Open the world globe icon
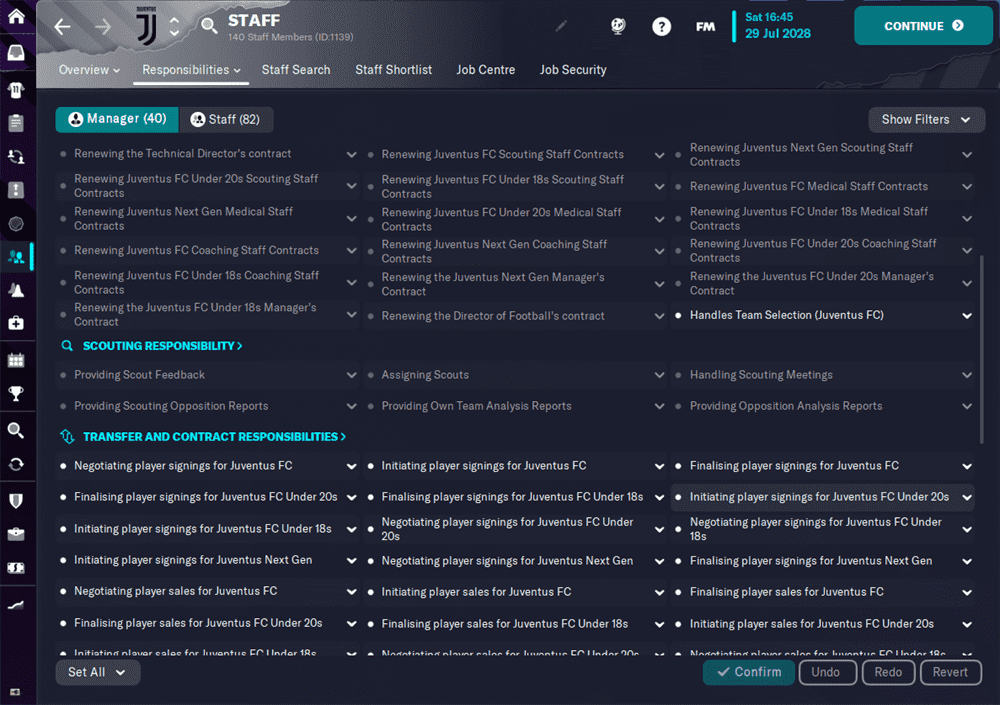 coord(618,26)
